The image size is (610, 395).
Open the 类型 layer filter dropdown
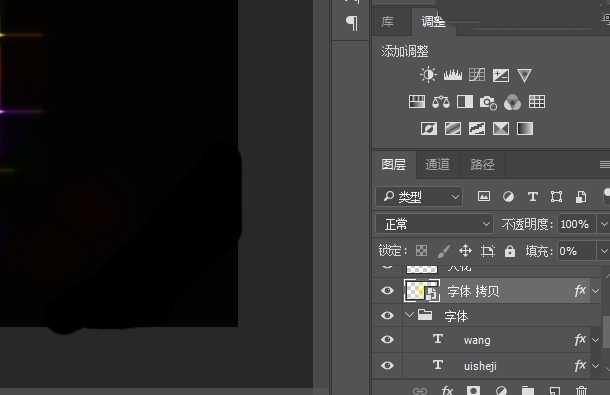[x=419, y=197]
